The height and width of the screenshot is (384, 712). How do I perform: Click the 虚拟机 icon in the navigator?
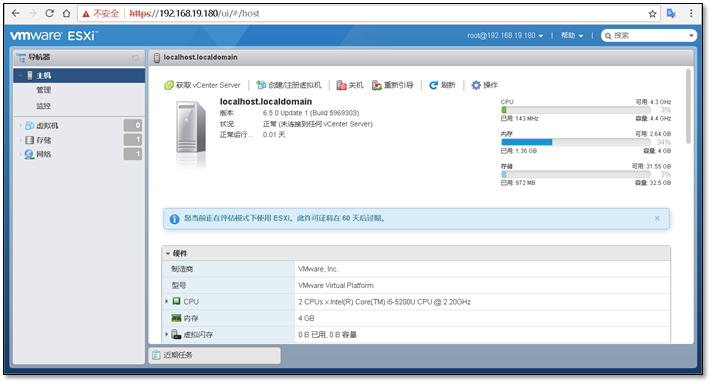pyautogui.click(x=30, y=125)
